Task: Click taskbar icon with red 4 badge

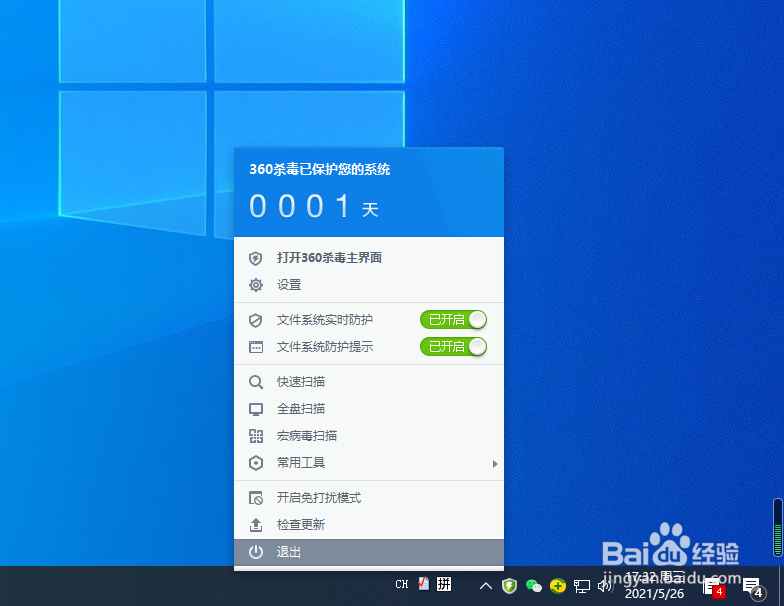Action: click(714, 588)
